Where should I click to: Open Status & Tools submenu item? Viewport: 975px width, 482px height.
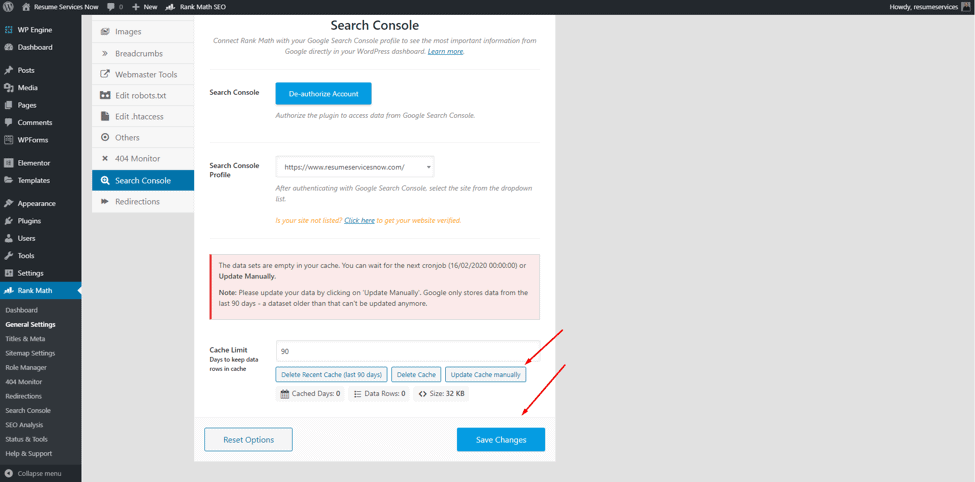(x=27, y=439)
